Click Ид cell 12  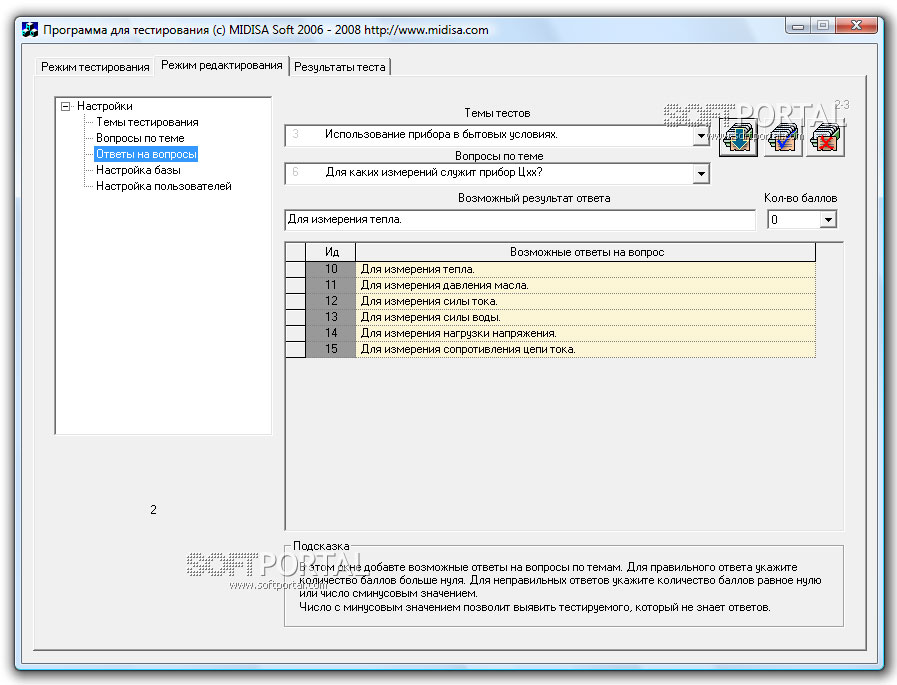point(331,302)
